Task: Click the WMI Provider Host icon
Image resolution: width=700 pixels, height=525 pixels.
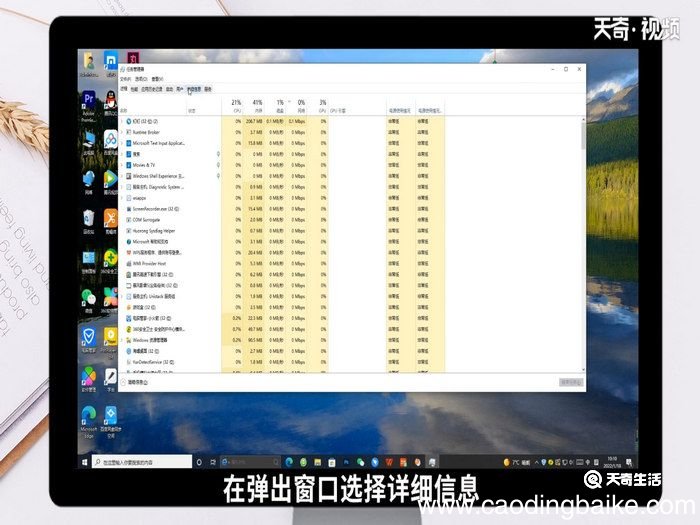Action: tap(129, 263)
